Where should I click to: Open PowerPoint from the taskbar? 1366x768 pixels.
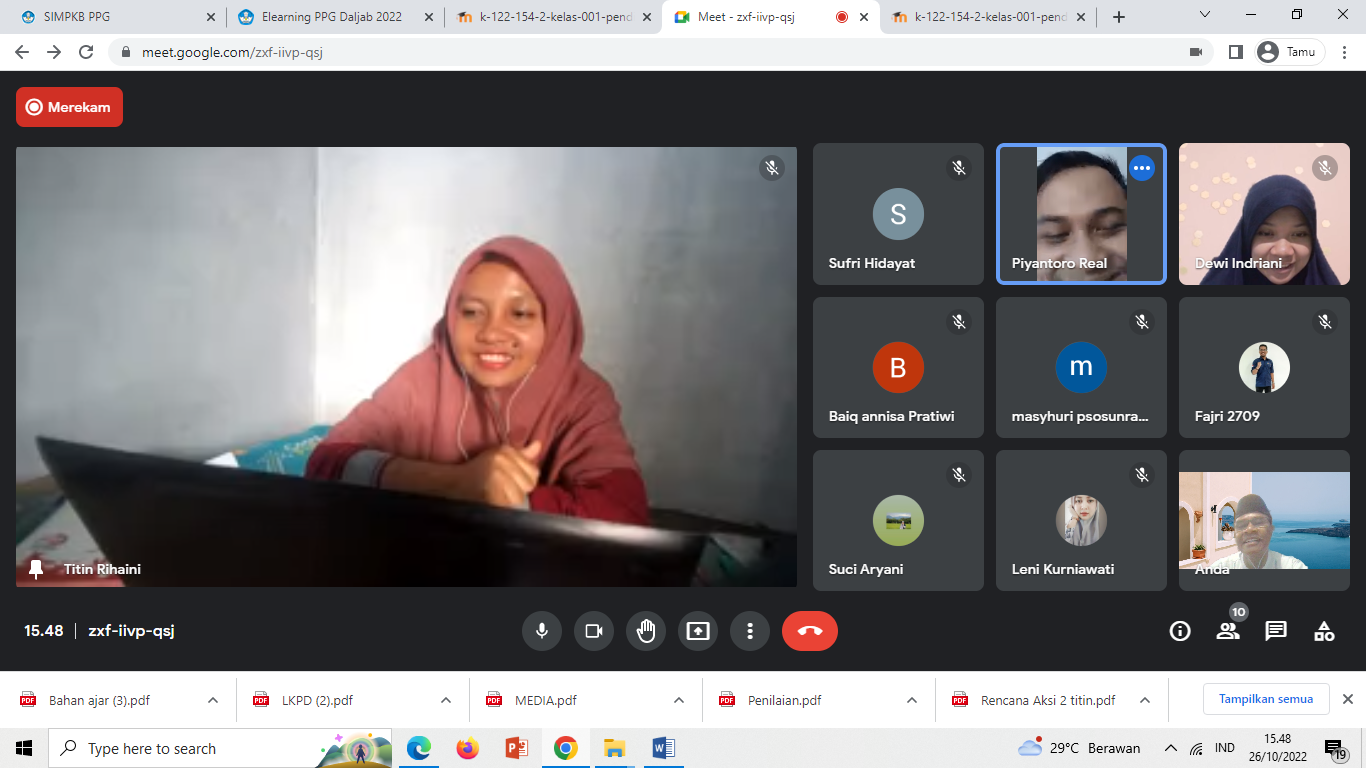coord(516,748)
